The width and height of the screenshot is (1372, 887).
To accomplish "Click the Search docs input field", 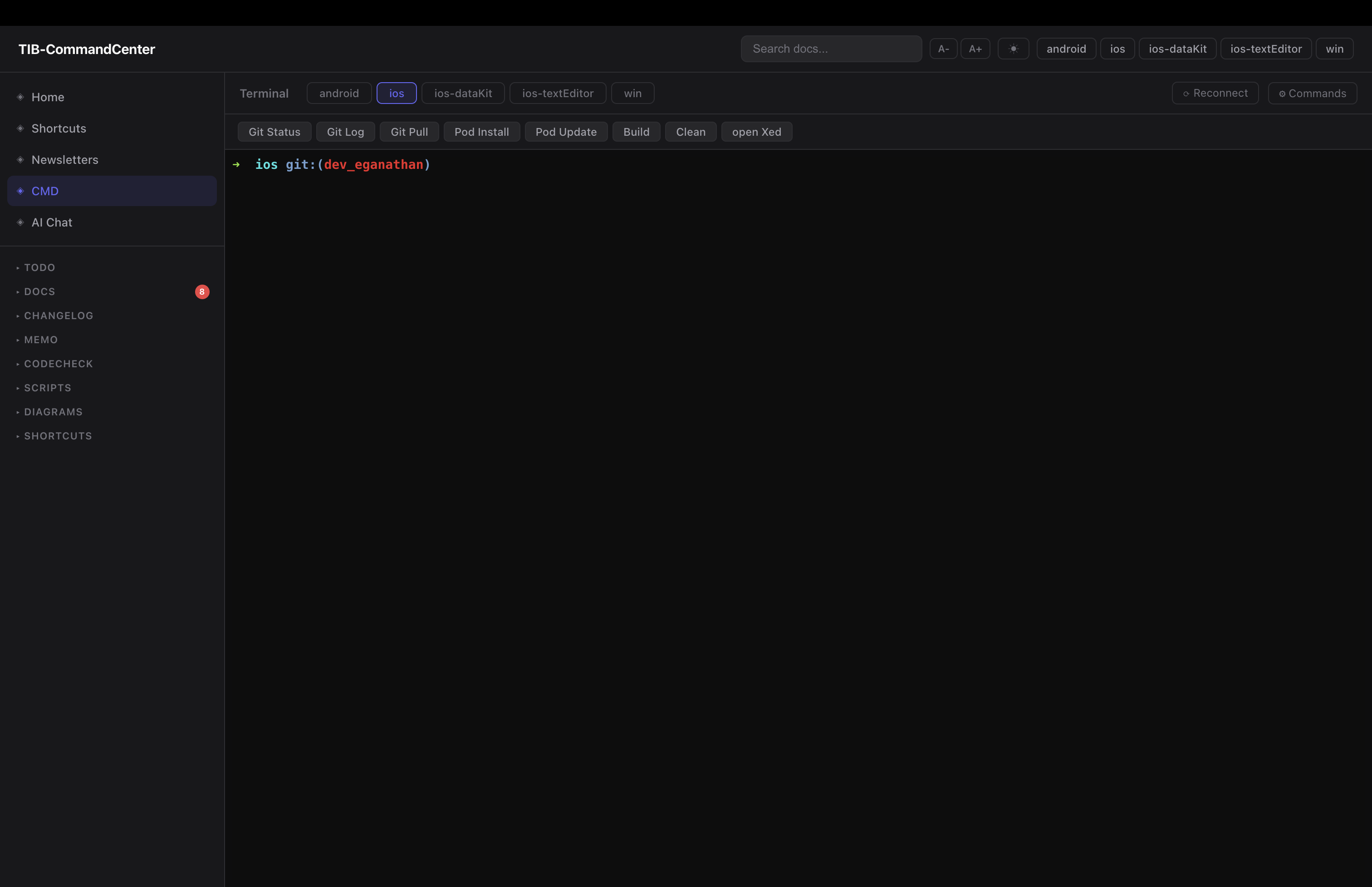I will [830, 49].
